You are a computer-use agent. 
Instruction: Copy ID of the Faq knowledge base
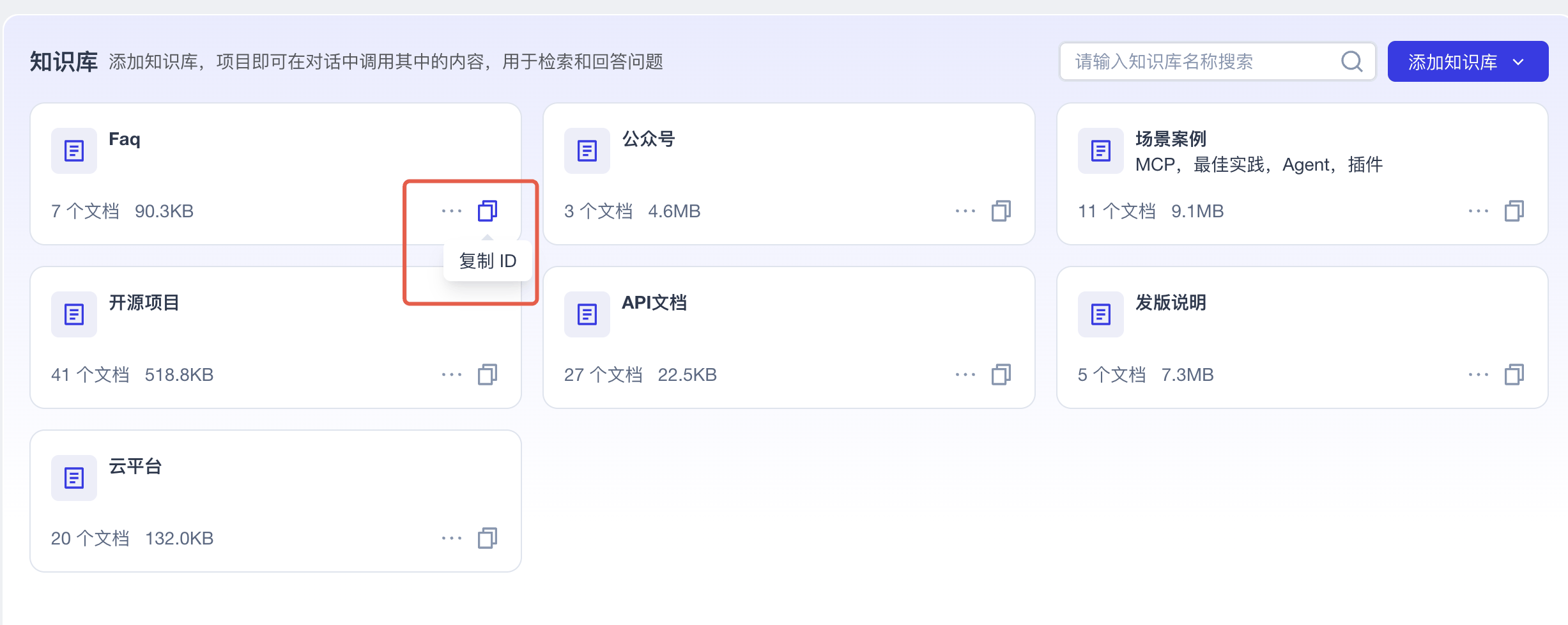coord(488,211)
